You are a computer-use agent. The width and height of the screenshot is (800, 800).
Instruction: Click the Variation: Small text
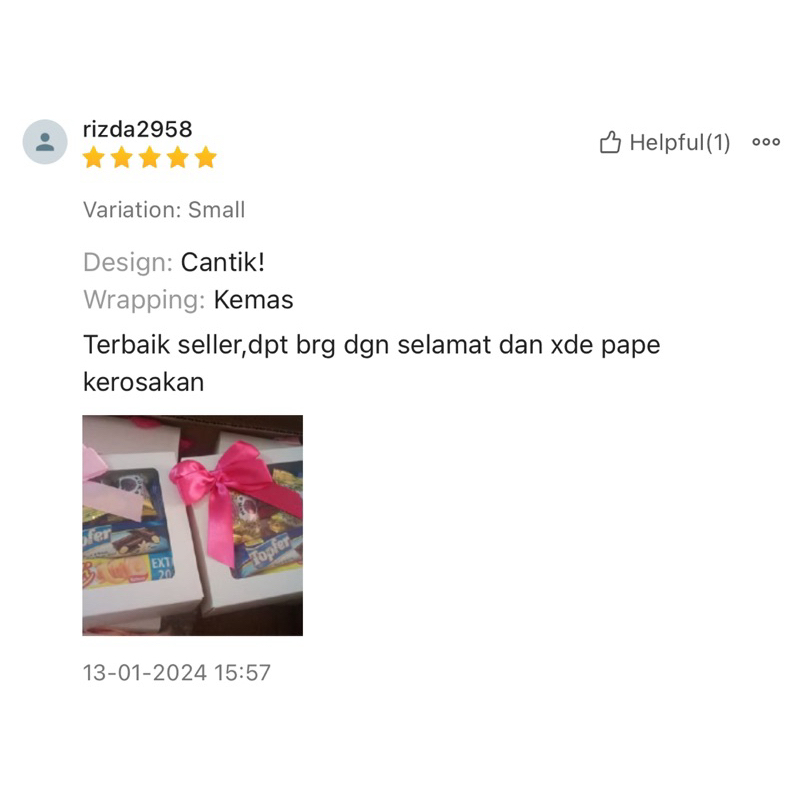pyautogui.click(x=164, y=210)
